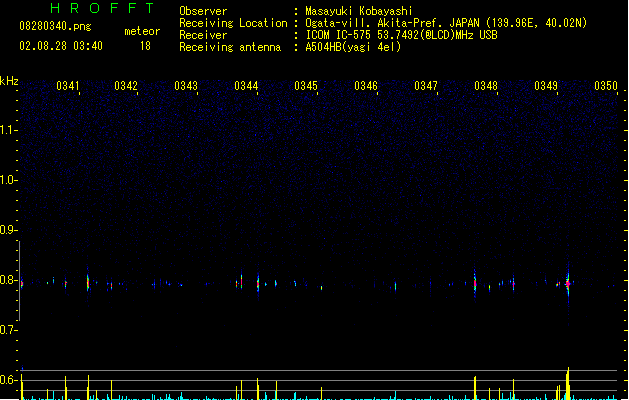Click time marker 0344
Viewport: 629px width, 400px height.
(246, 86)
